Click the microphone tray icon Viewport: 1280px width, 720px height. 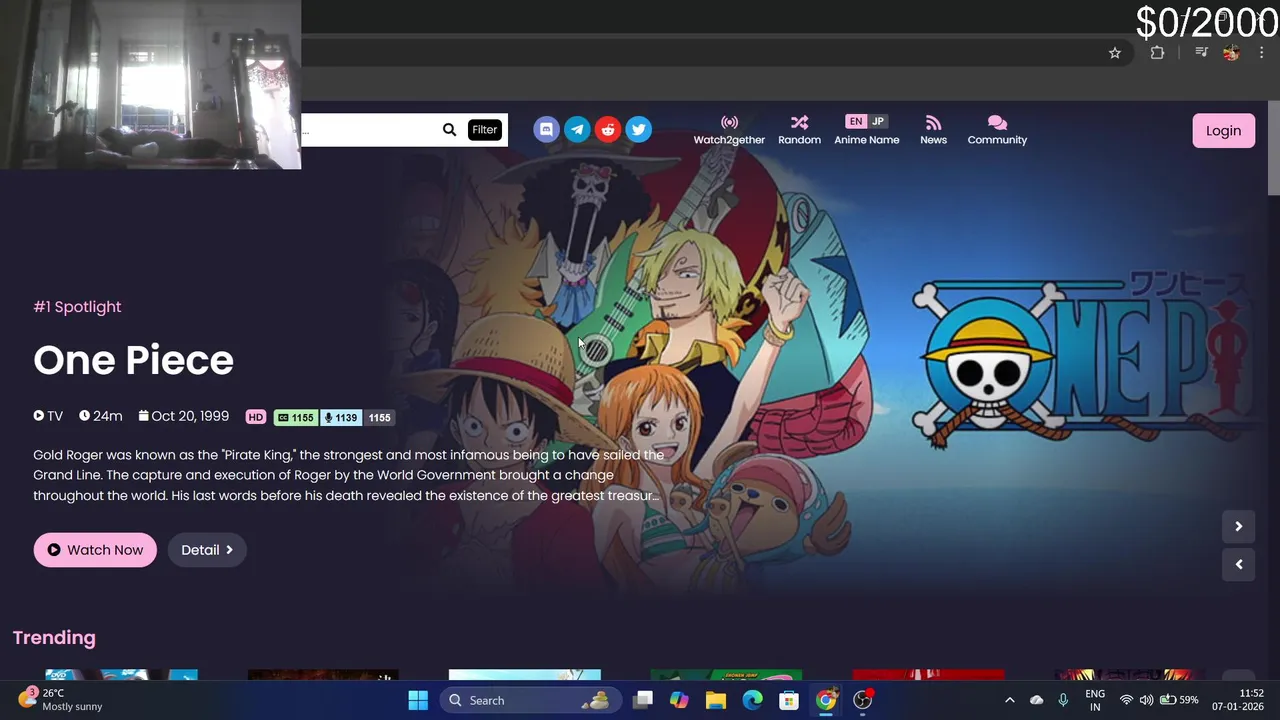pos(1063,700)
